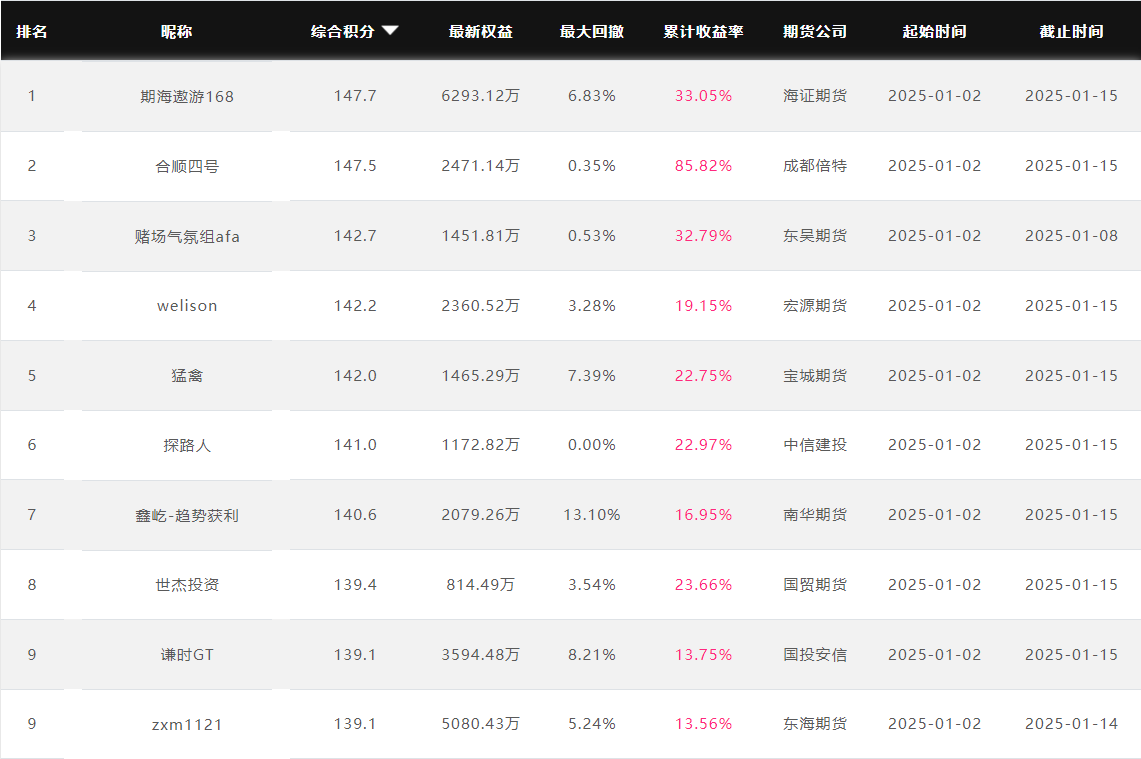Select equity value 6293.12万
This screenshot has height=759, width=1141.
pos(480,96)
